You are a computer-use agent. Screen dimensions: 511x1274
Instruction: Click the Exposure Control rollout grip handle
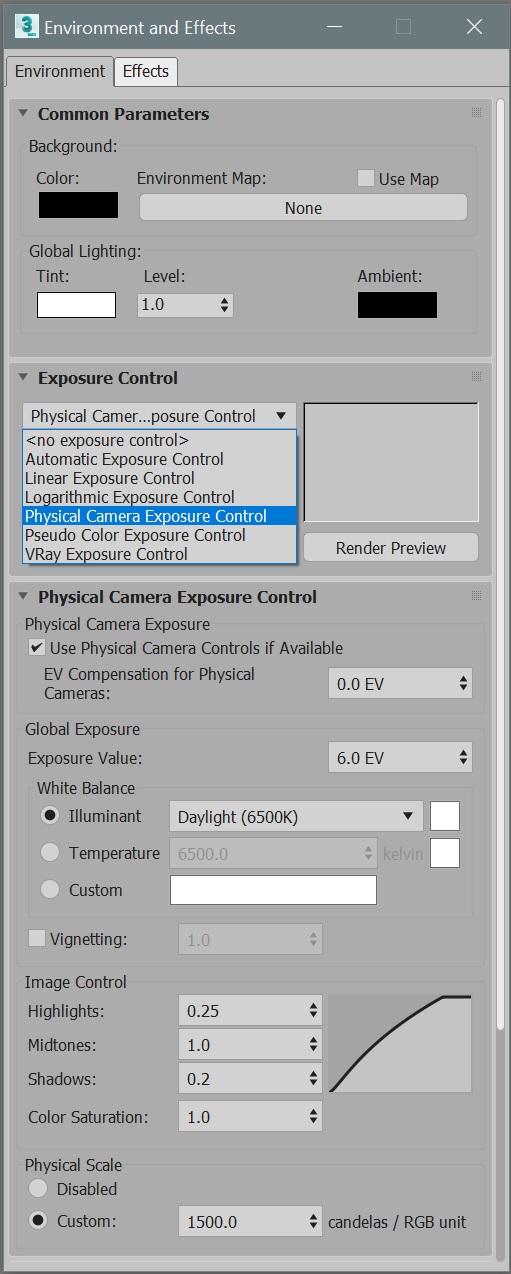[476, 378]
